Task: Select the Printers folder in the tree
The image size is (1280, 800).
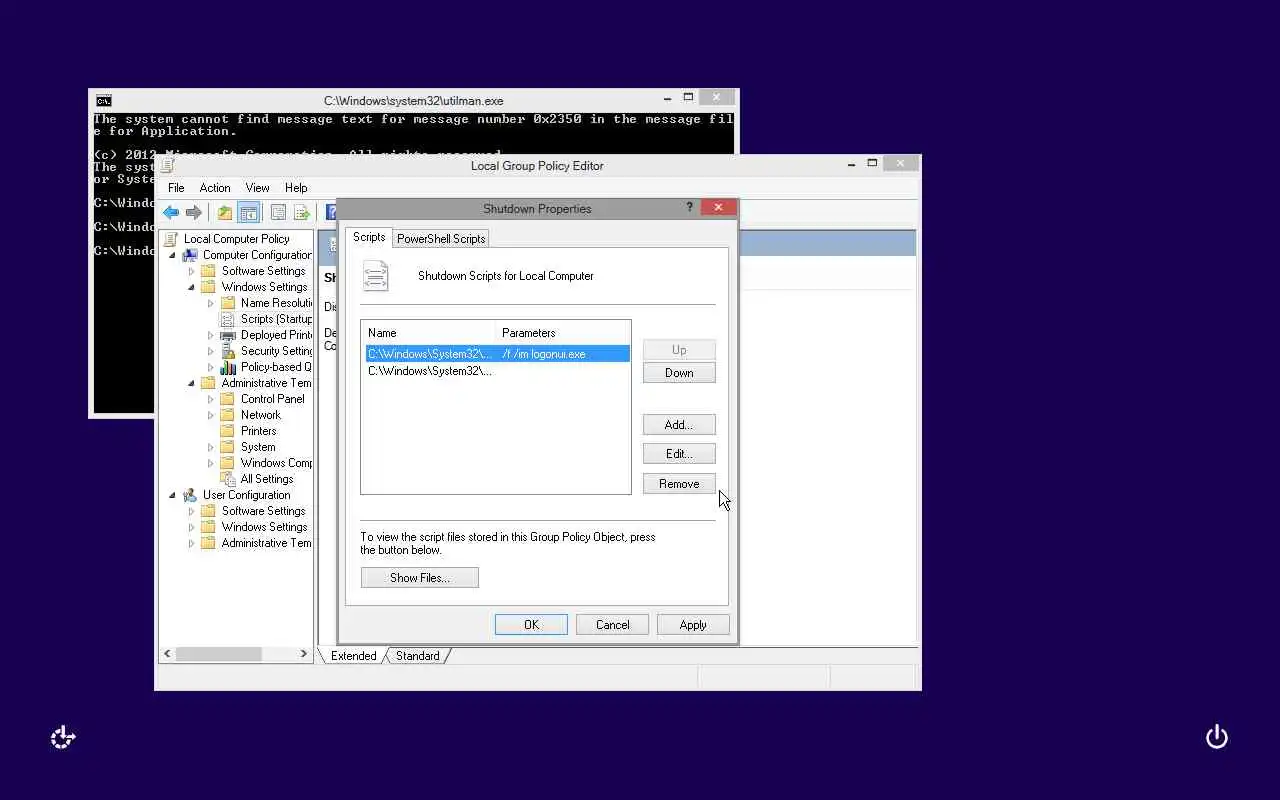Action: (258, 431)
